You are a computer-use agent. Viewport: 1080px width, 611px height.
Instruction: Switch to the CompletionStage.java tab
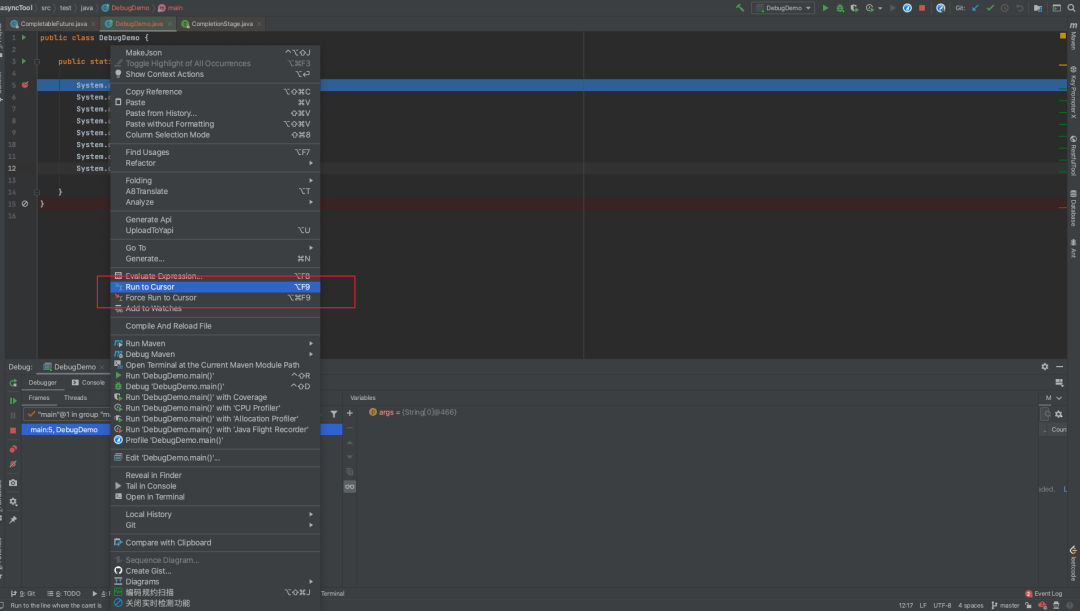point(220,22)
